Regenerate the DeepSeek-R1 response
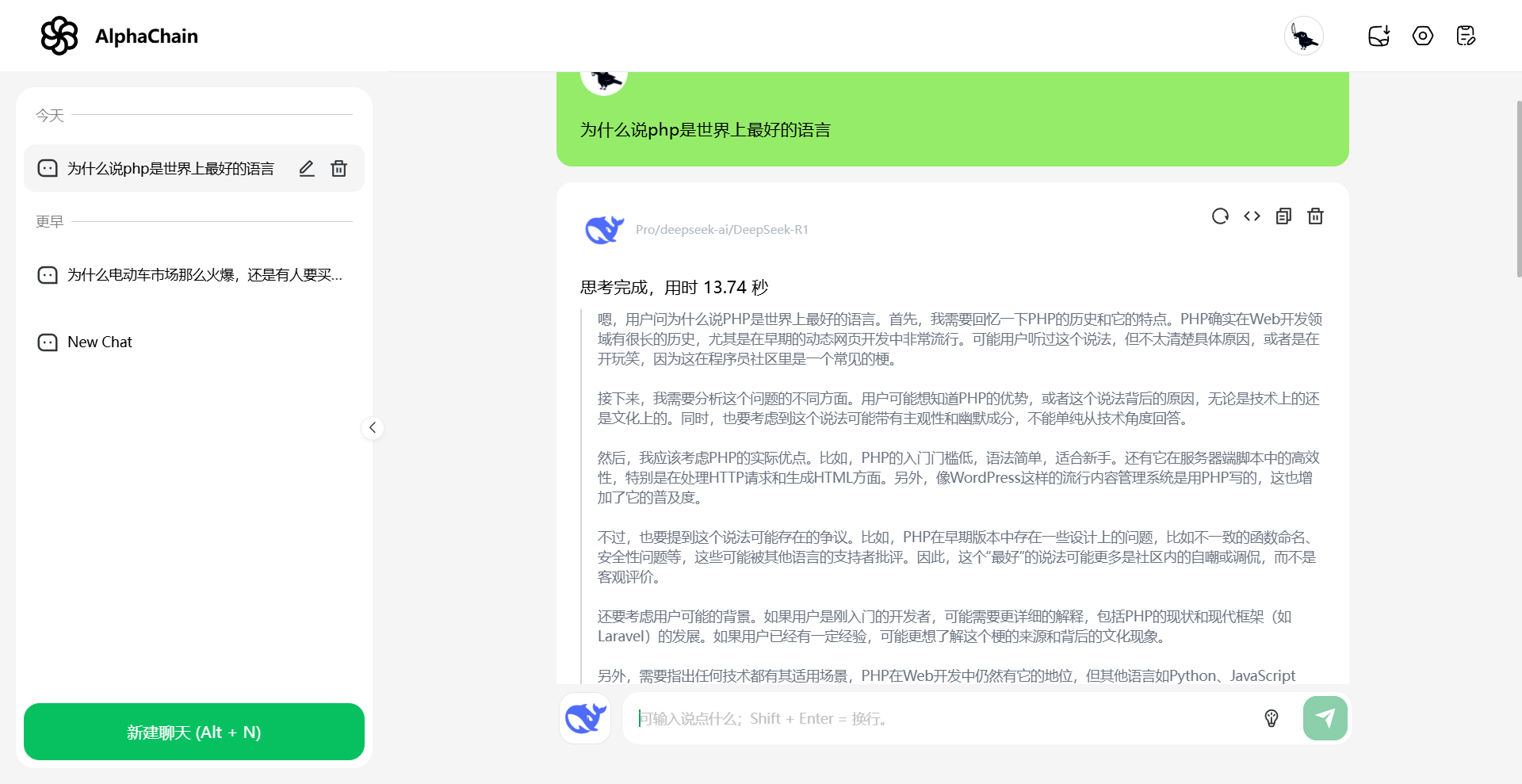The height and width of the screenshot is (784, 1522). (1221, 216)
